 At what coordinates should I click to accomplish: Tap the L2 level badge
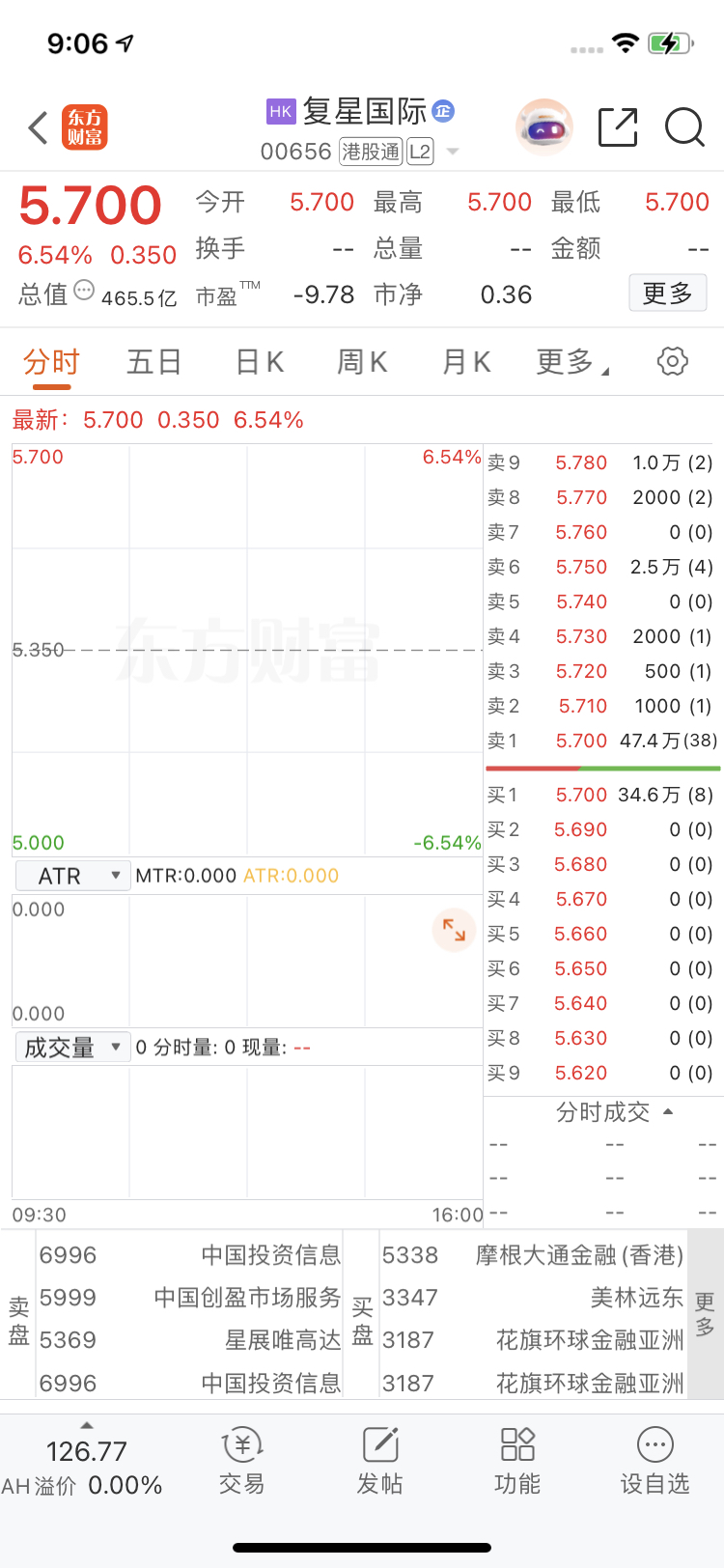420,152
